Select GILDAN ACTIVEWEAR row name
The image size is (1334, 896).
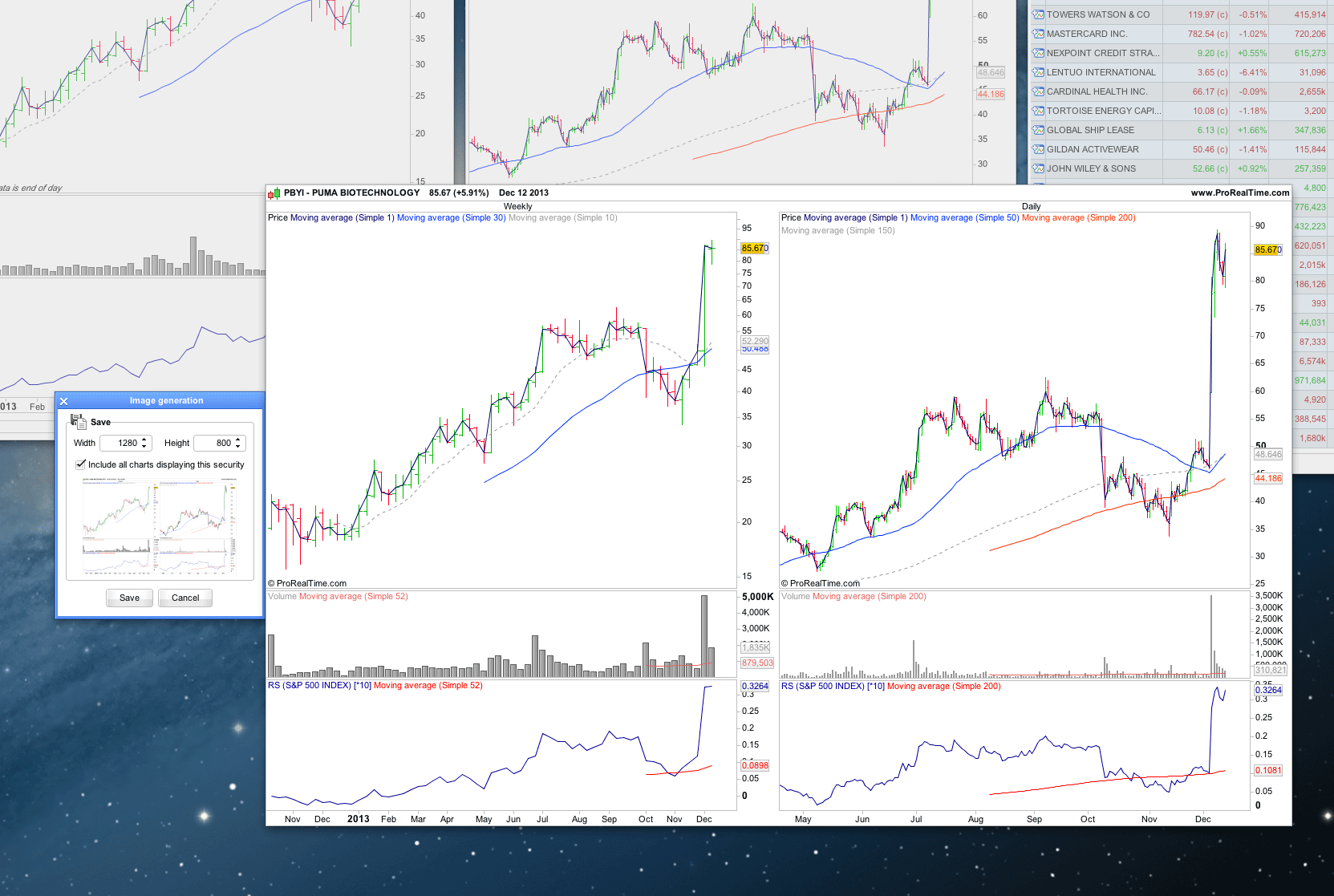1093,149
